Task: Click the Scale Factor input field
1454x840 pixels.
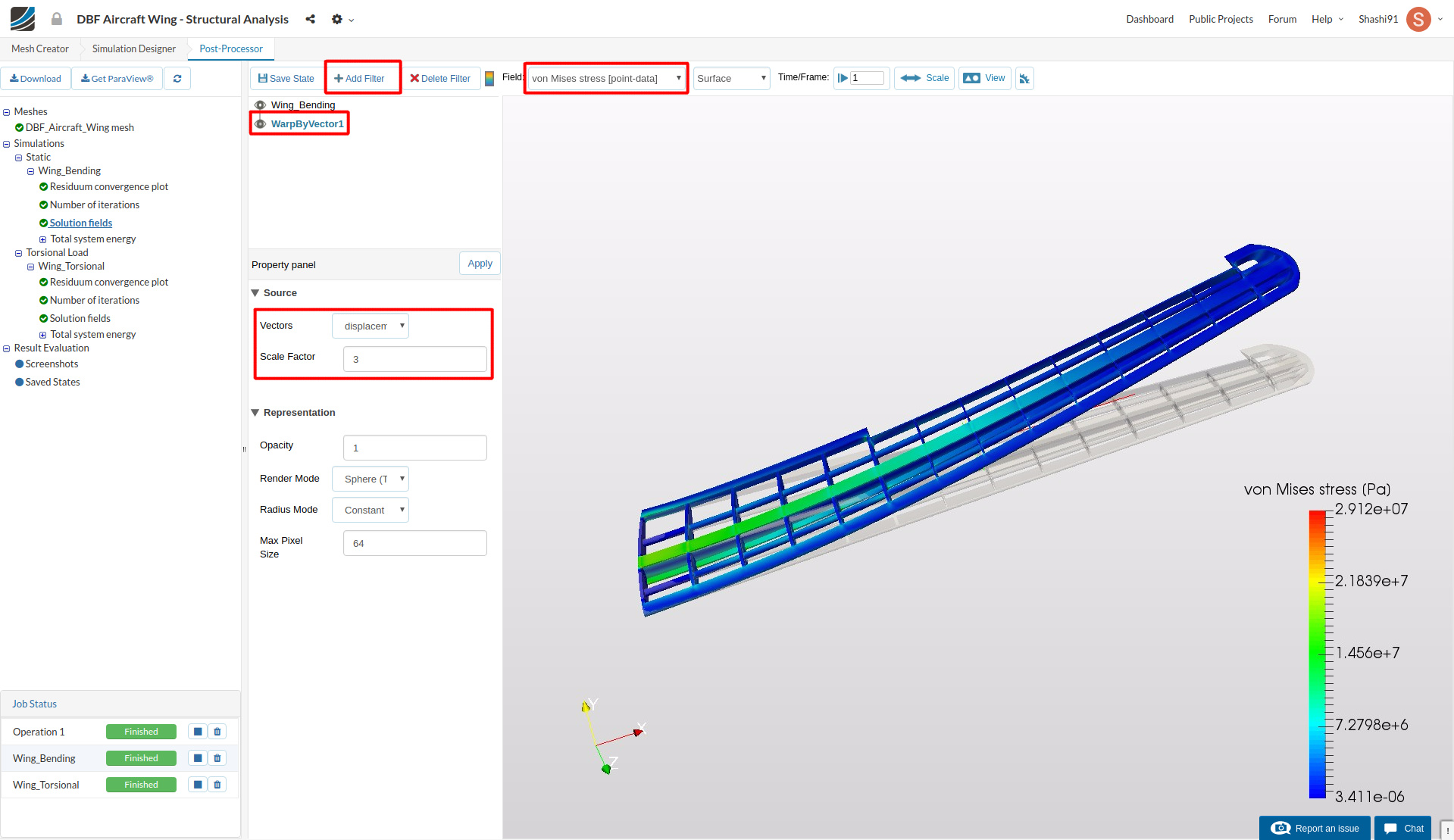Action: pos(415,359)
